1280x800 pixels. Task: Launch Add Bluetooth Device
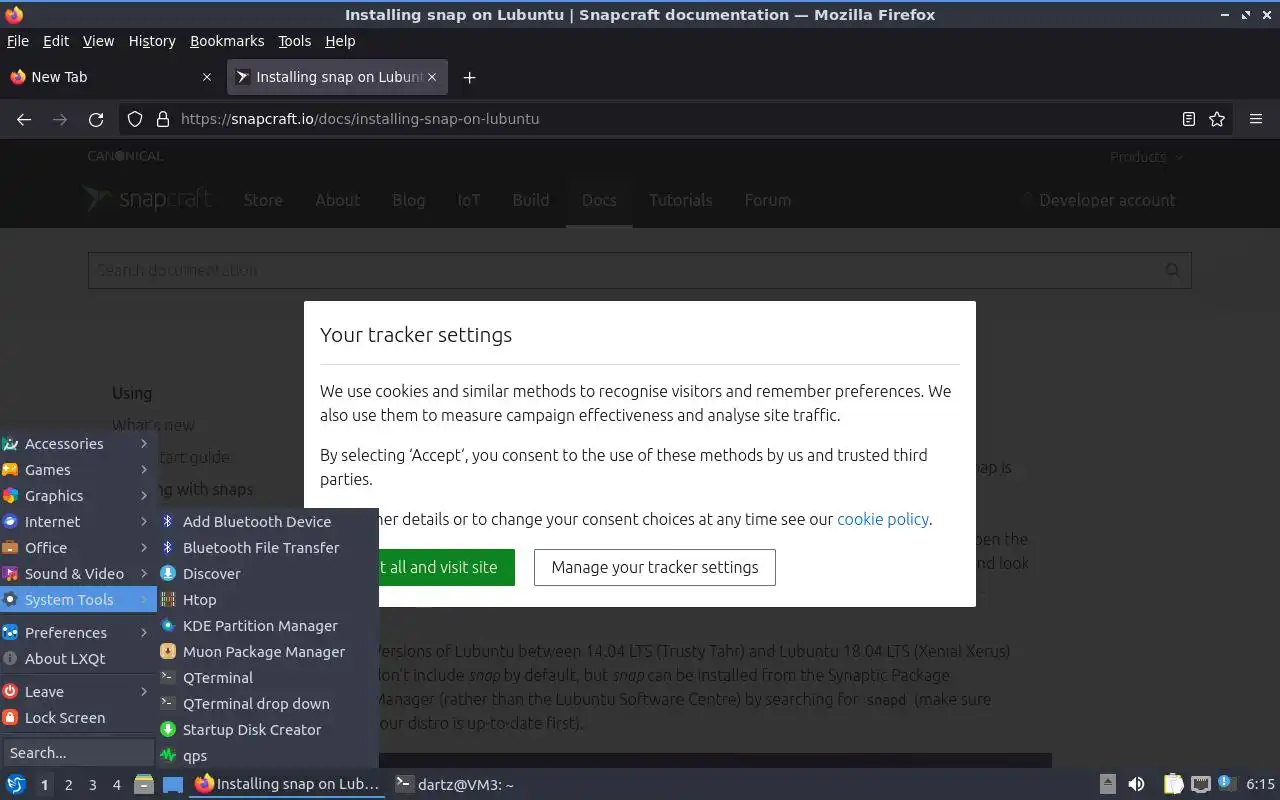tap(267, 521)
